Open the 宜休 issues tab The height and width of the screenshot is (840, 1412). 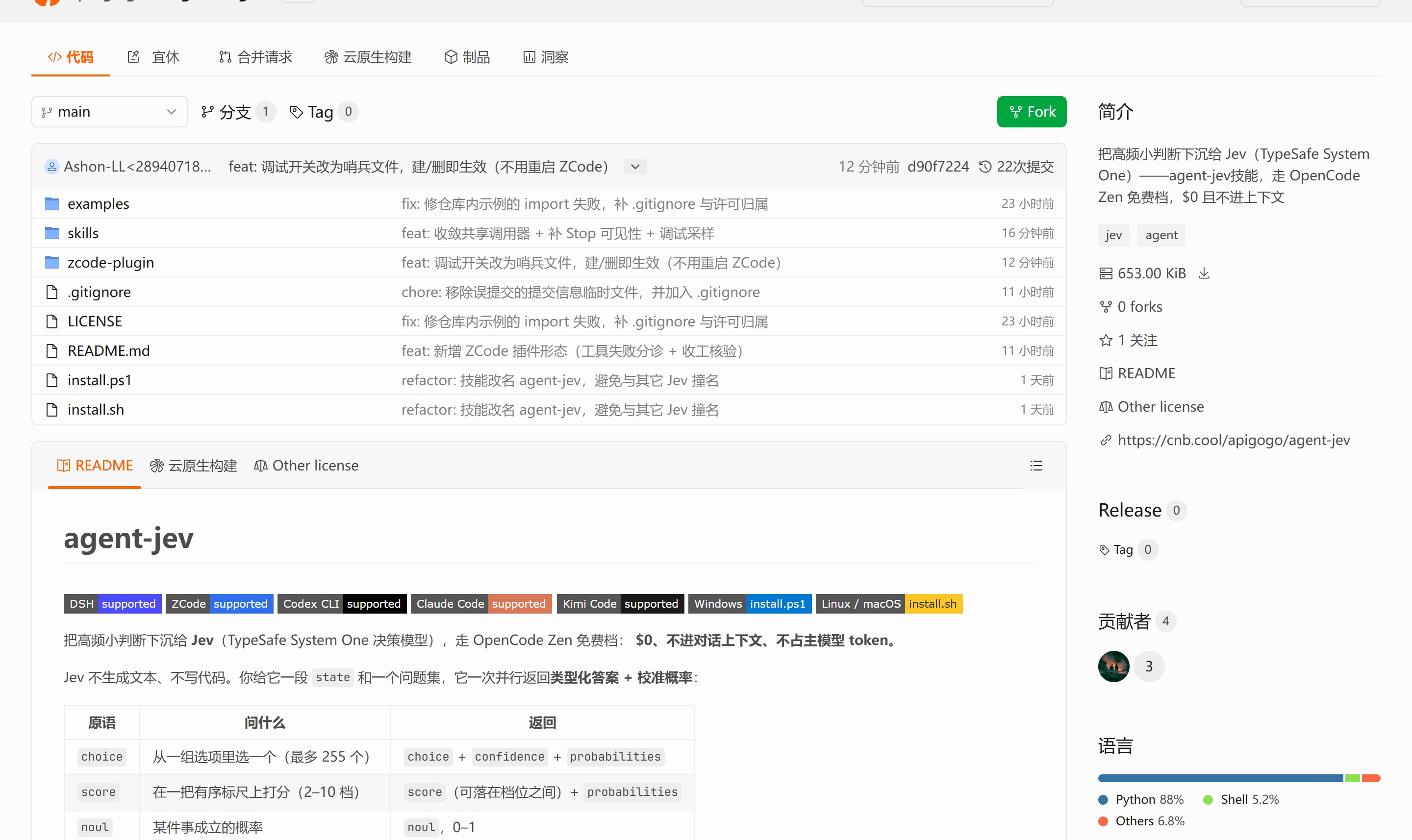click(x=153, y=57)
